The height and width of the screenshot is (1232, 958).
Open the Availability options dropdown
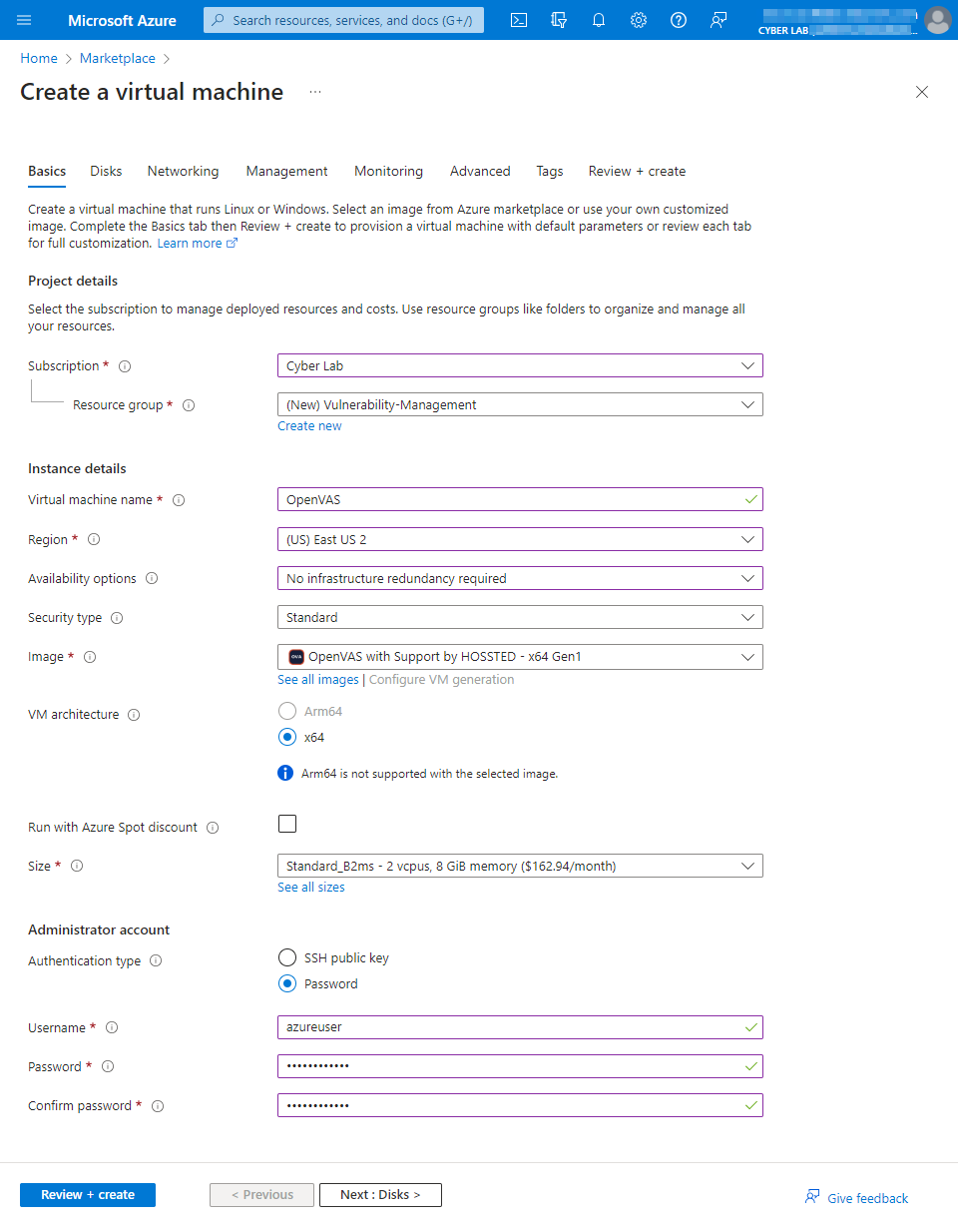(x=520, y=578)
